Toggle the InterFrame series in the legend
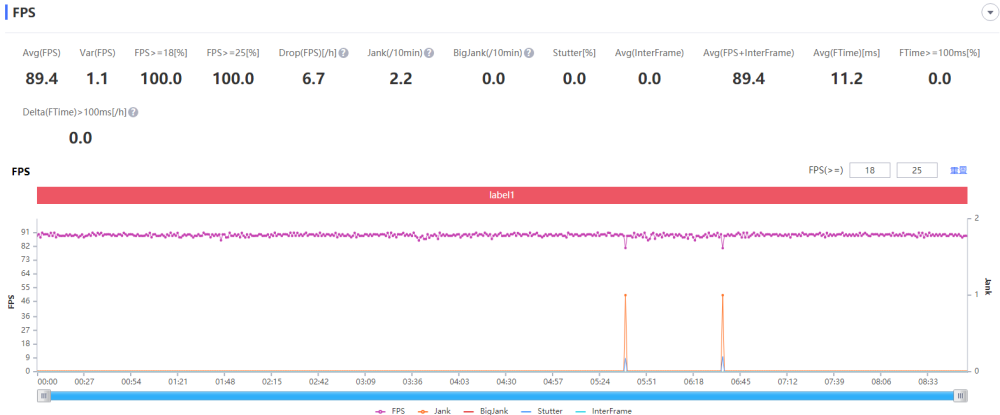The width and height of the screenshot is (1000, 415). coord(603,411)
